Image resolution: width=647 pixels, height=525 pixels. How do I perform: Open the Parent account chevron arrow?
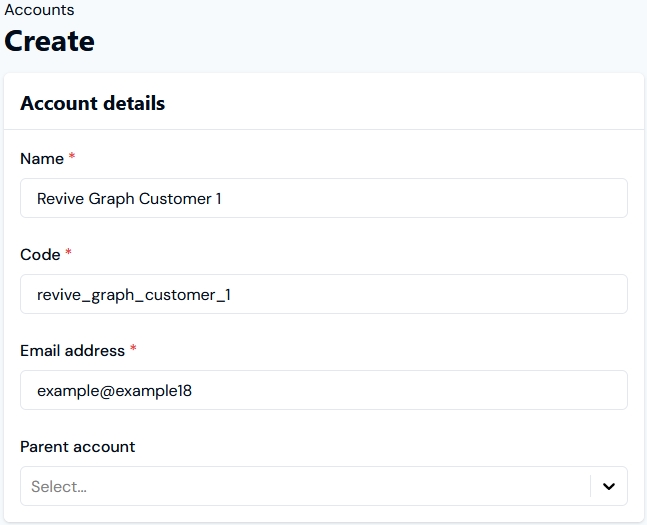[609, 486]
